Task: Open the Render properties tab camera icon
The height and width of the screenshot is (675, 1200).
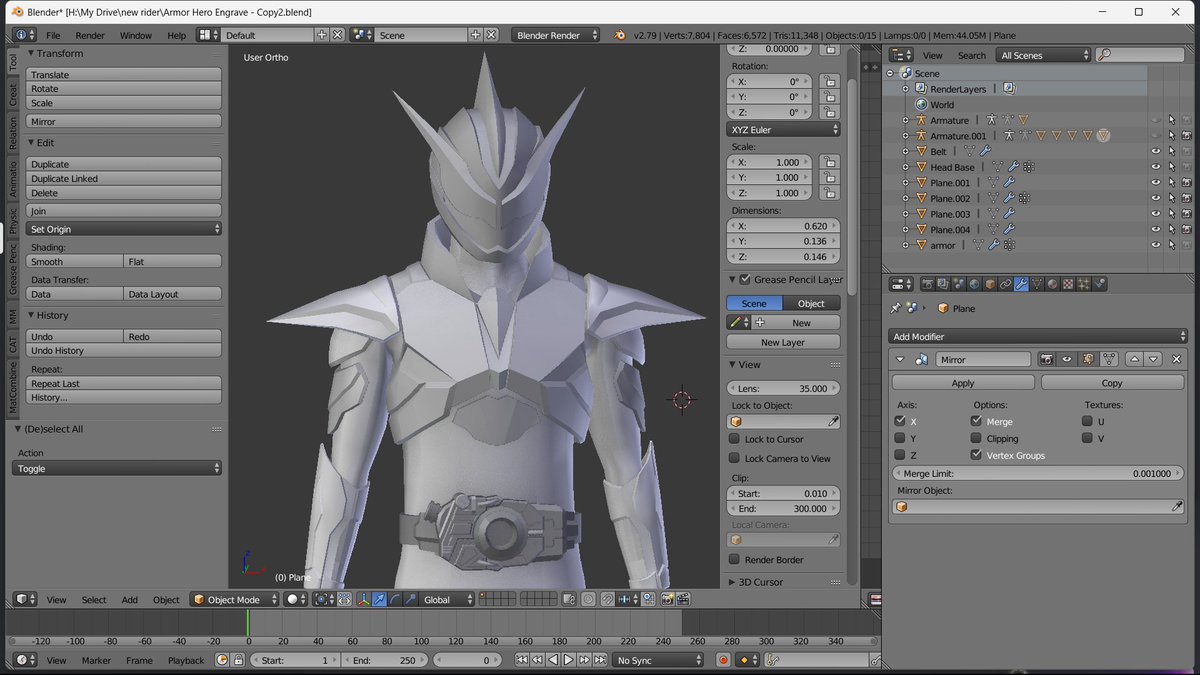Action: (928, 284)
